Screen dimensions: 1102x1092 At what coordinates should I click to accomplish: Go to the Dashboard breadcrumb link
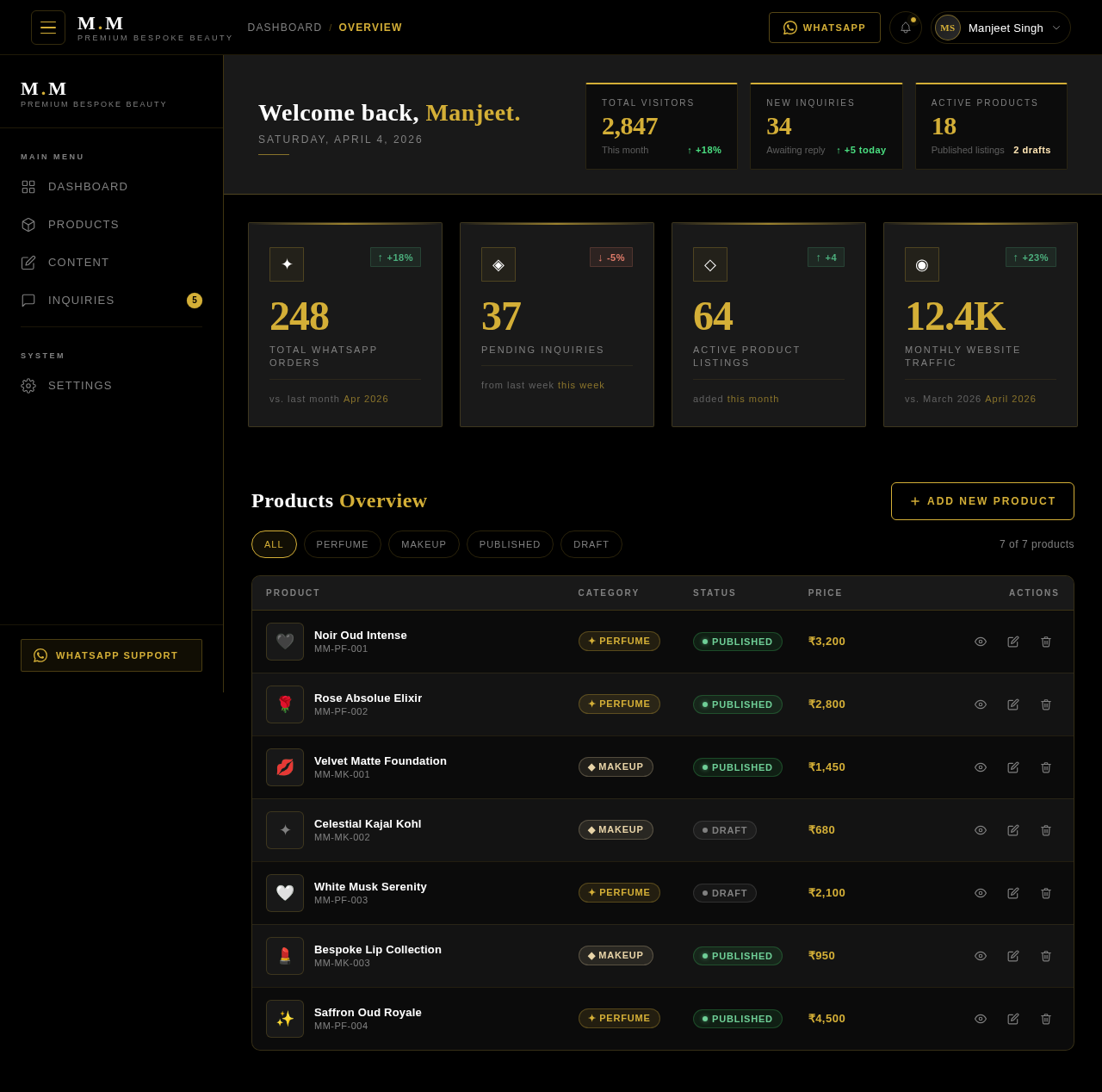tap(285, 28)
